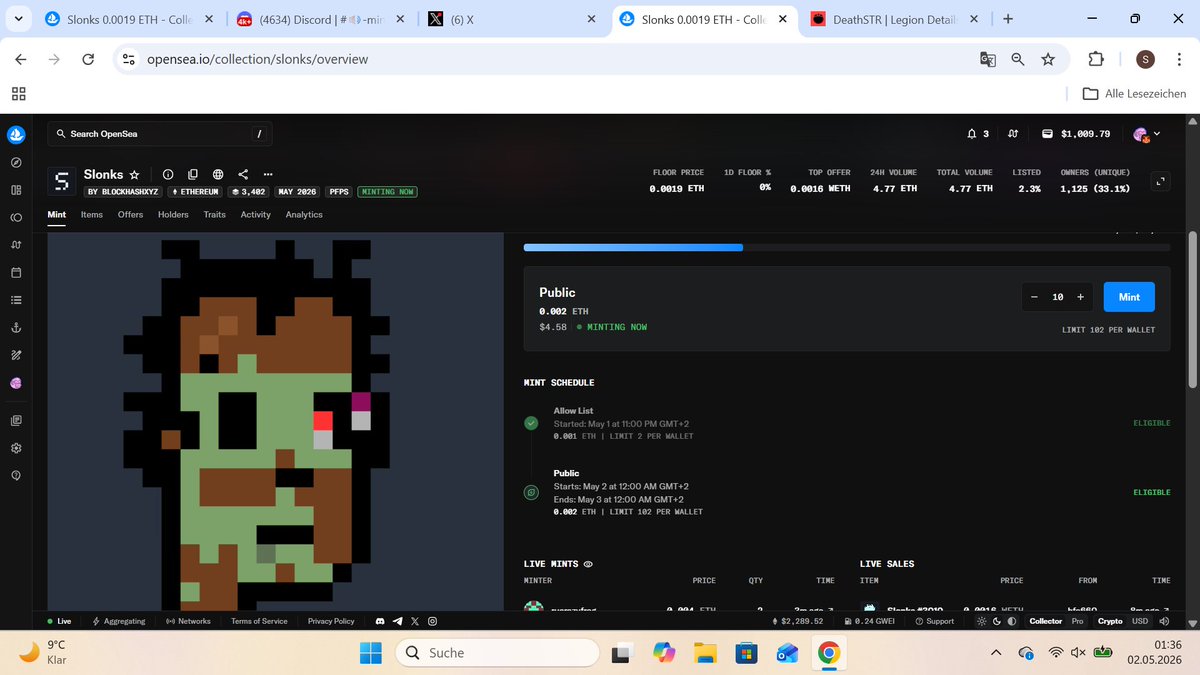Open the Instagram icon in footer
The width and height of the screenshot is (1200, 675).
pos(432,621)
